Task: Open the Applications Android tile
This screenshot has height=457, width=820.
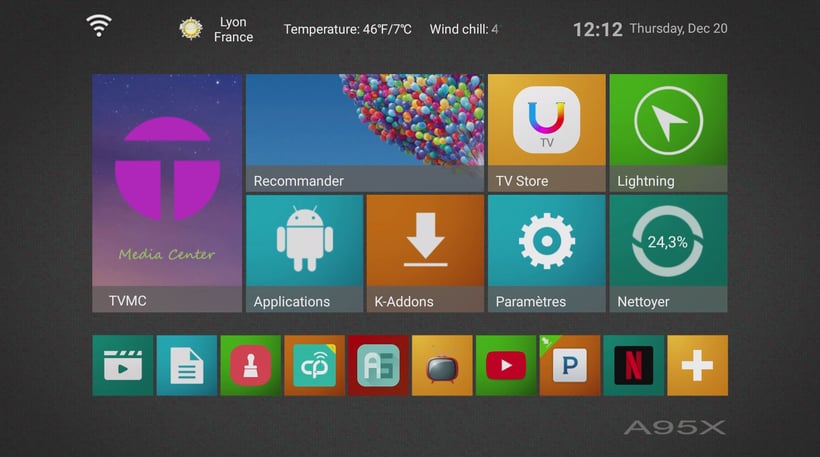Action: pos(304,254)
